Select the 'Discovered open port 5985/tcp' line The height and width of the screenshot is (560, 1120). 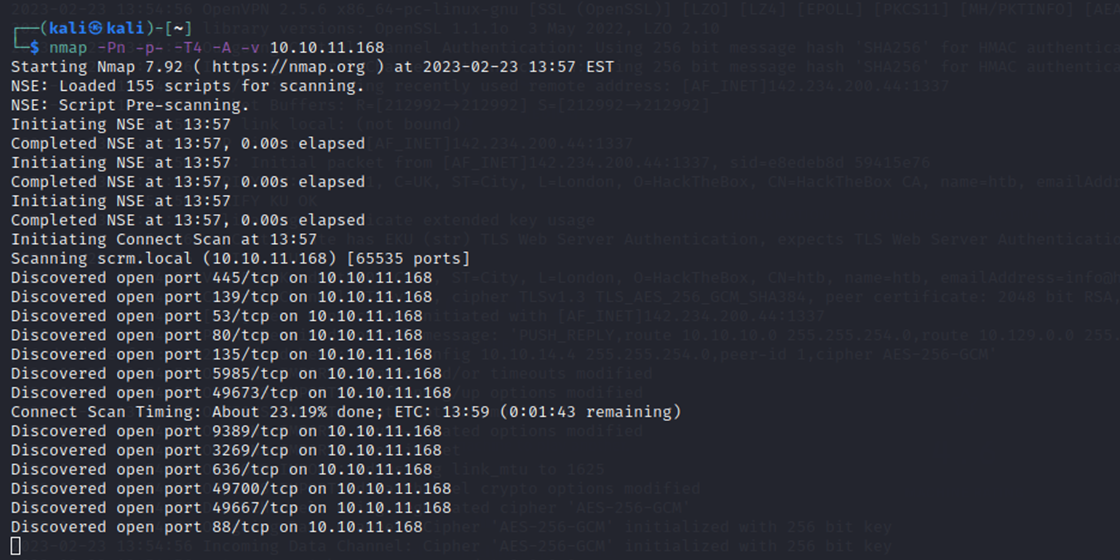(x=226, y=374)
